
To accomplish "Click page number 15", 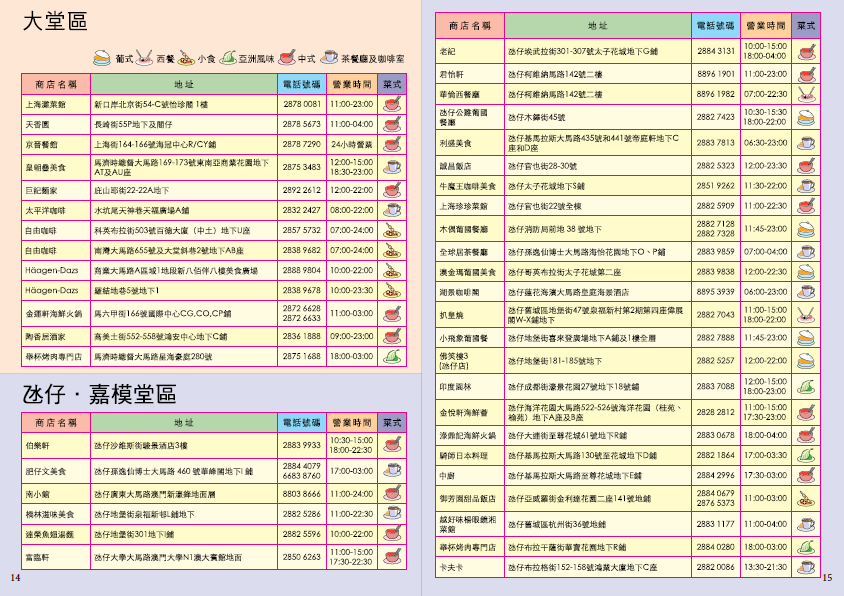I will [827, 578].
